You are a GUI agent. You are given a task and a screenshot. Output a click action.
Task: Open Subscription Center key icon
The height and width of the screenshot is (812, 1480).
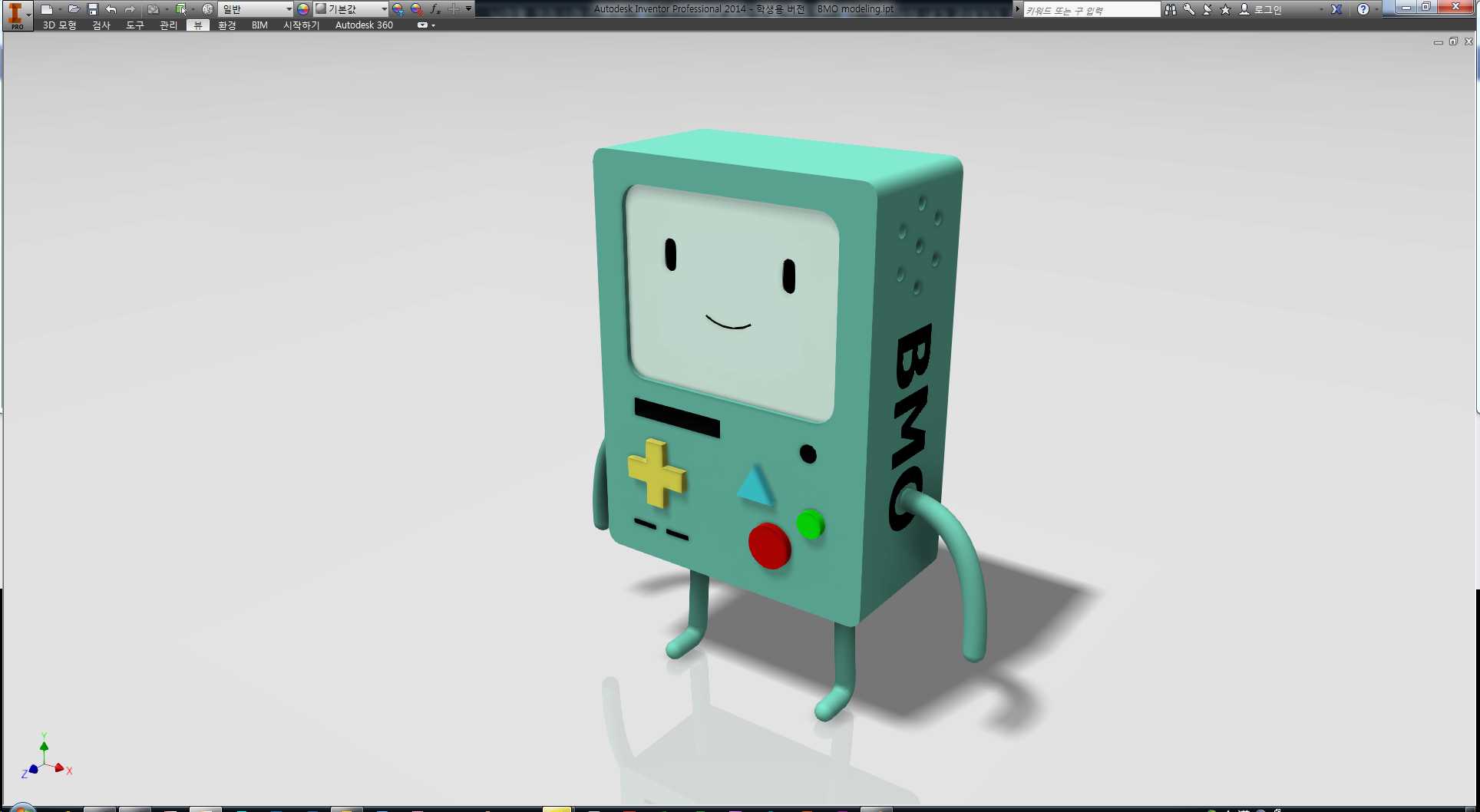(x=1188, y=9)
